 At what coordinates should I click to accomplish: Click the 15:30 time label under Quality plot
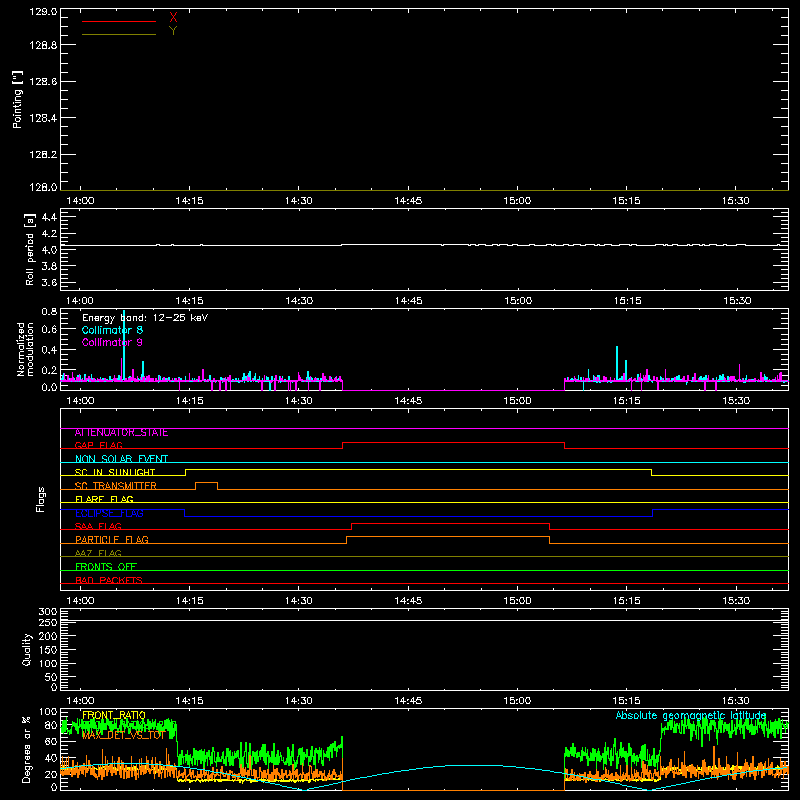(x=736, y=701)
